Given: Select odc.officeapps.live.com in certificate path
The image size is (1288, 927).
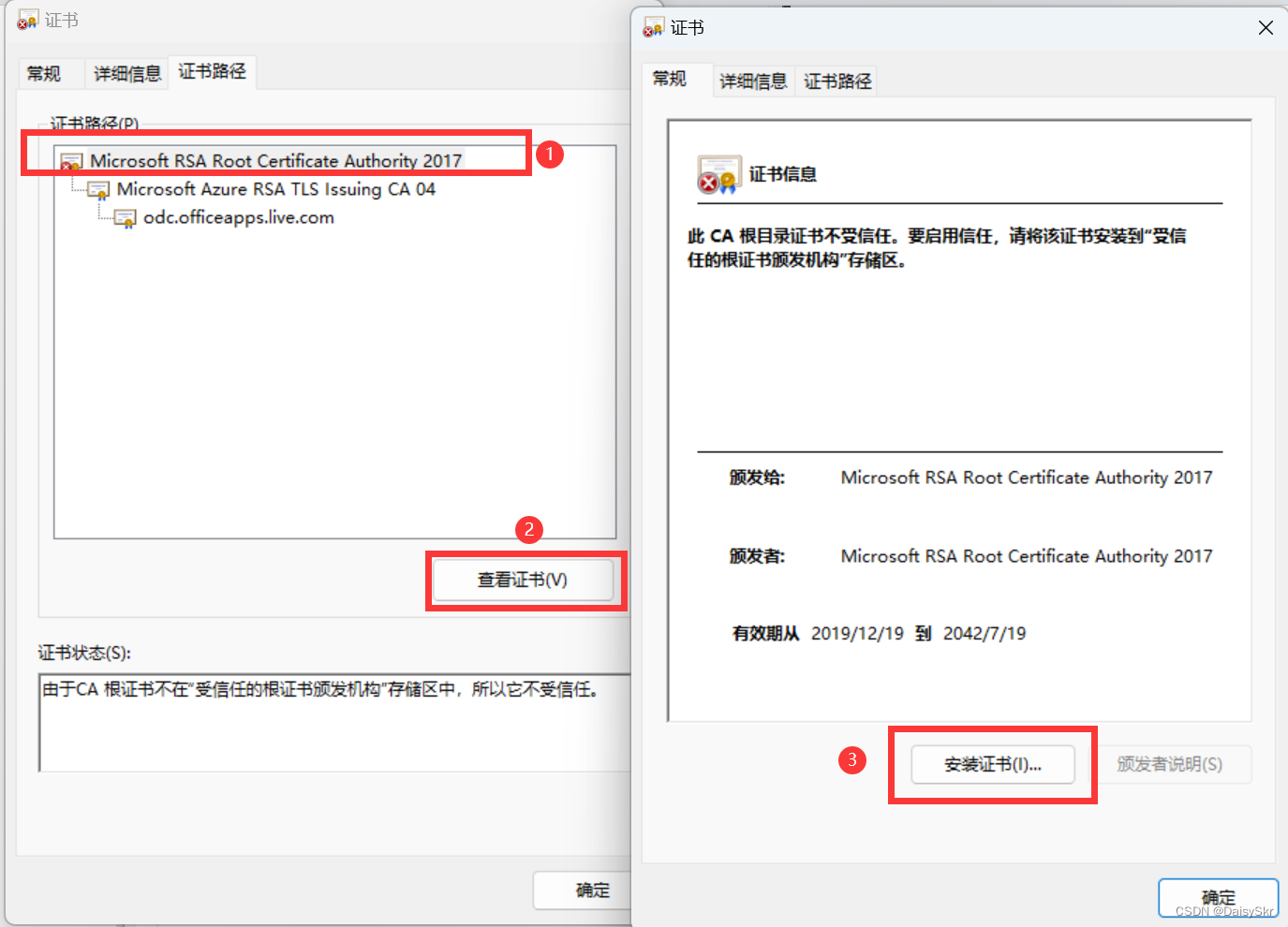Looking at the screenshot, I should (x=239, y=217).
